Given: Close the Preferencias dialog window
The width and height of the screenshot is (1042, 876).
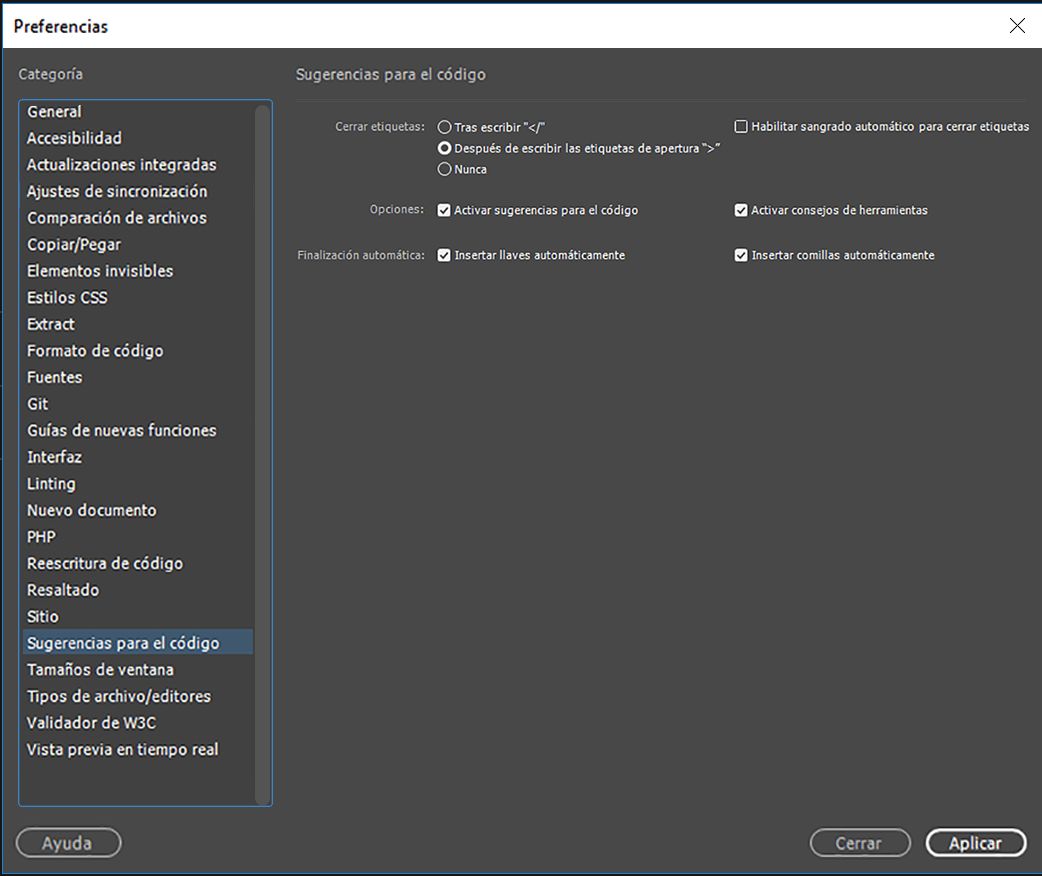Looking at the screenshot, I should click(1017, 26).
